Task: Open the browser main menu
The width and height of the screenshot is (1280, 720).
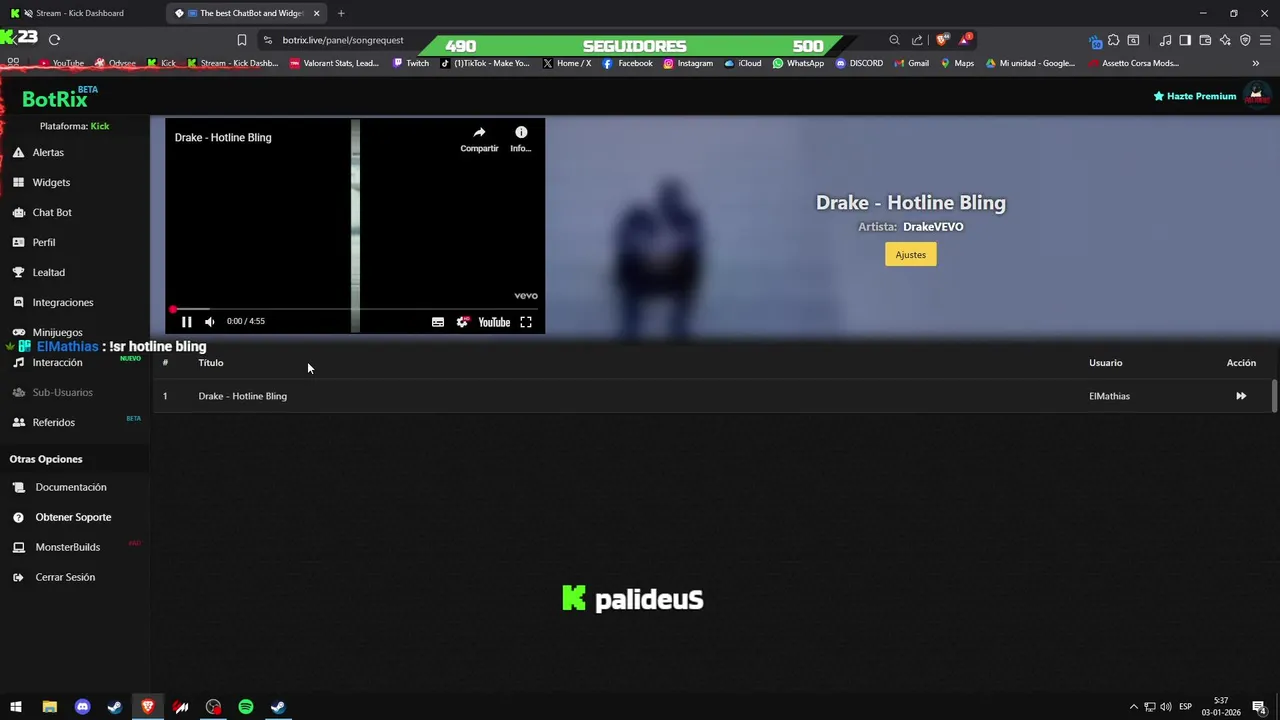Action: [x=1265, y=40]
